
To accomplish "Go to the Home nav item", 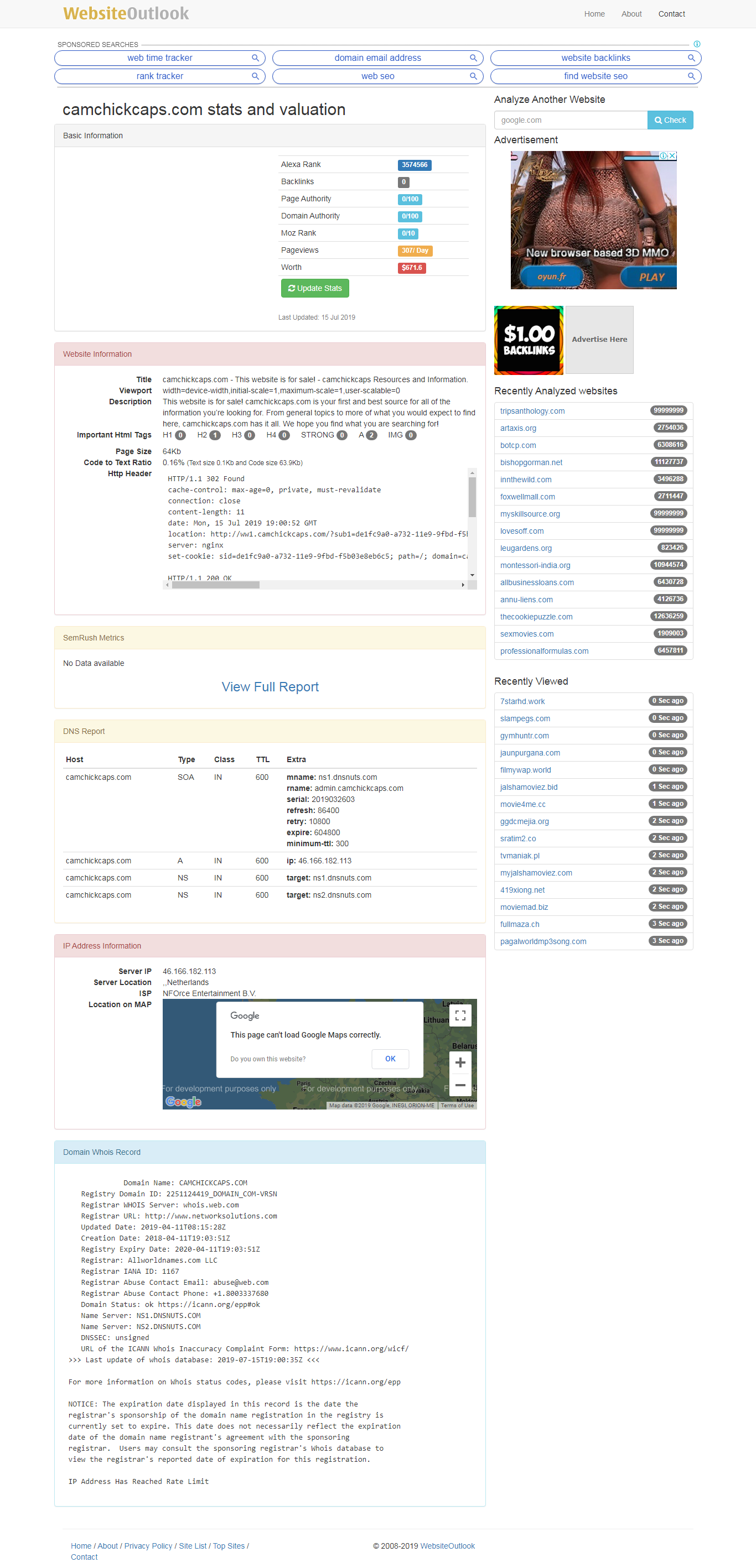I will pyautogui.click(x=594, y=14).
